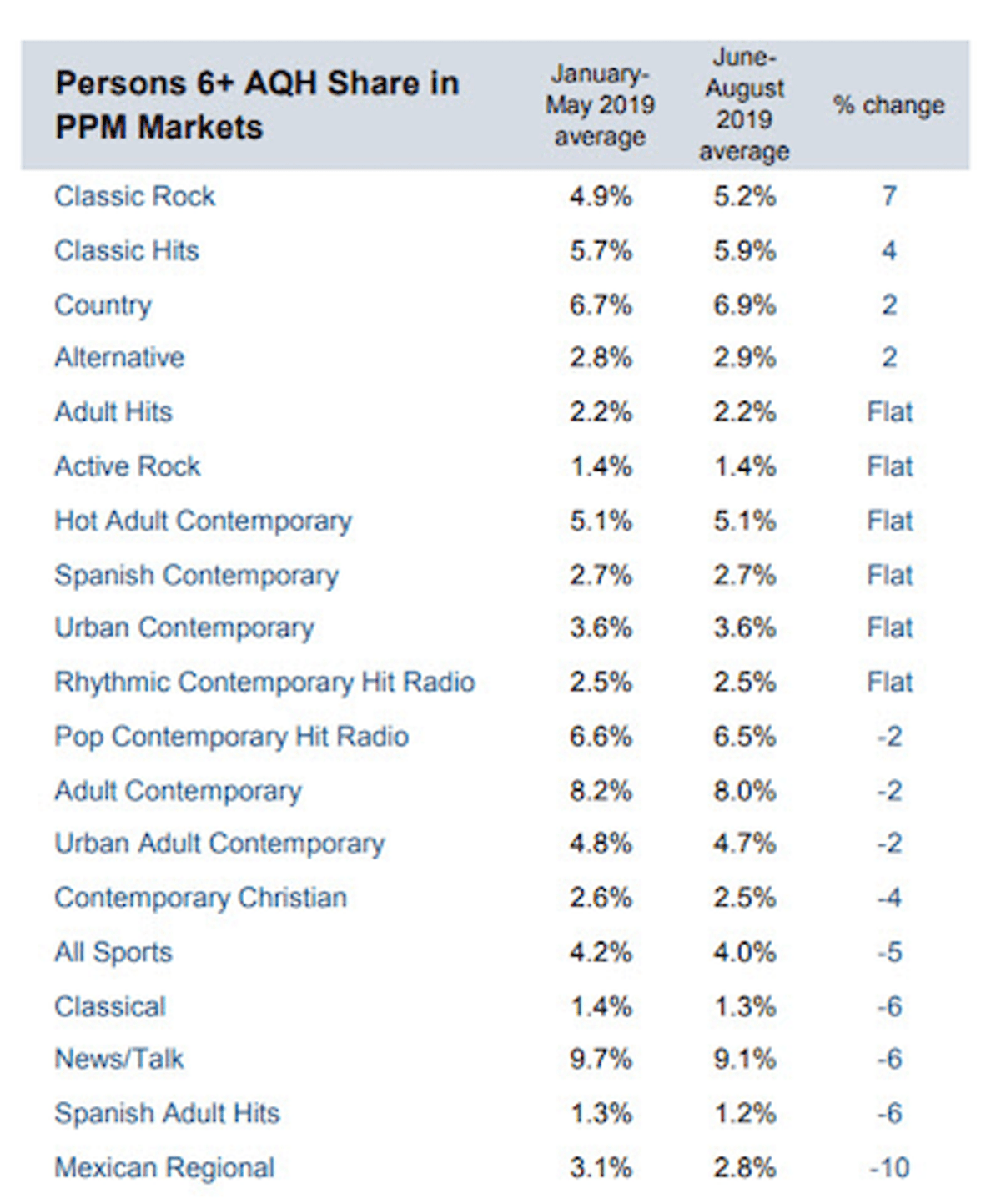1001x1204 pixels.
Task: Select the News/Talk format name
Action: [x=118, y=1059]
